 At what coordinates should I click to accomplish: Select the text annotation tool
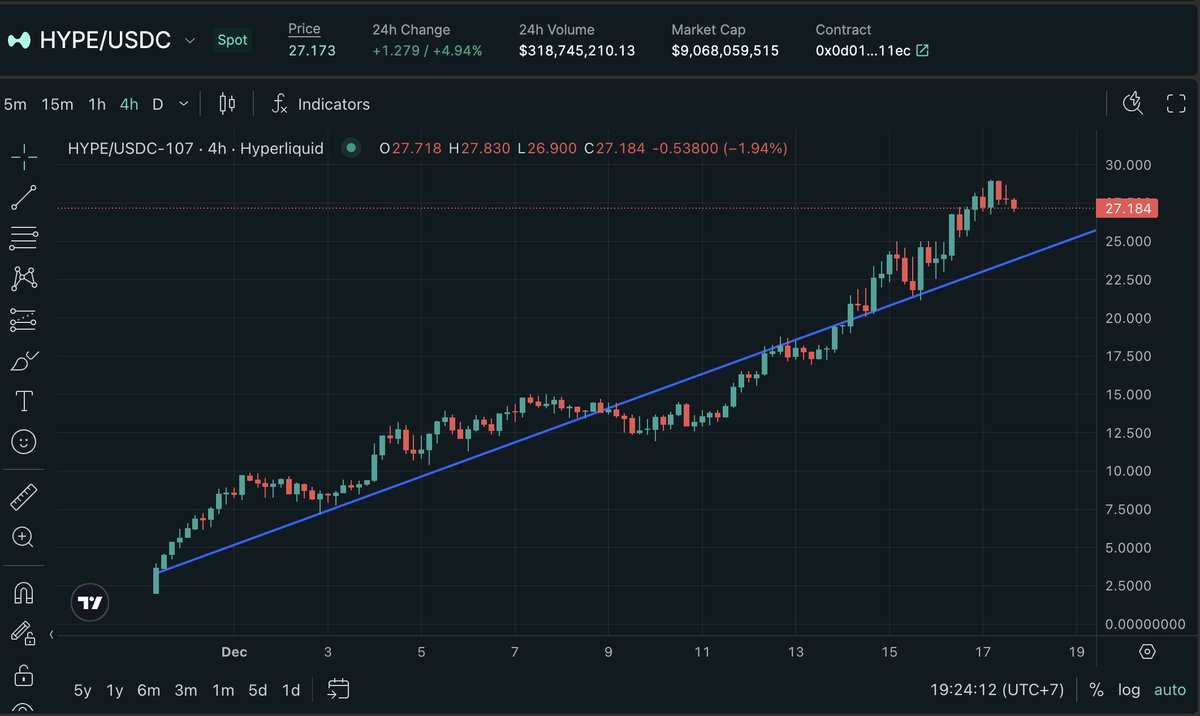coord(24,401)
